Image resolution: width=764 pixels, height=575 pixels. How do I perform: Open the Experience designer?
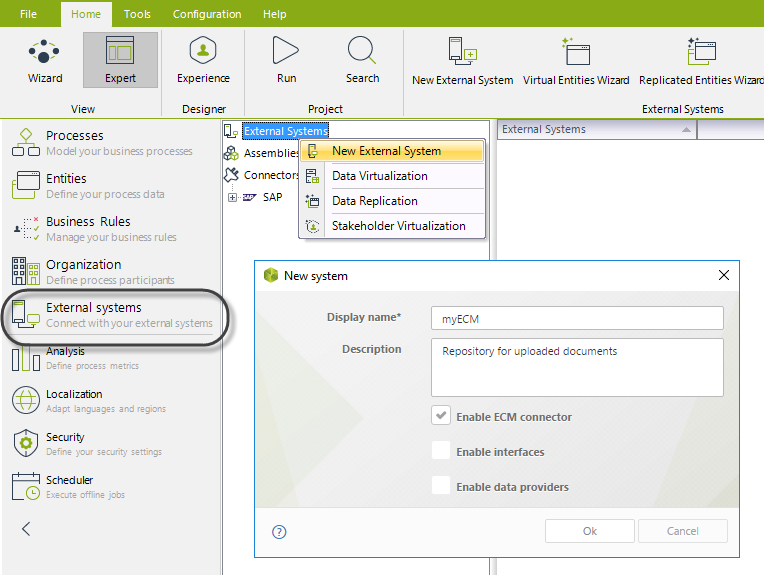click(203, 60)
